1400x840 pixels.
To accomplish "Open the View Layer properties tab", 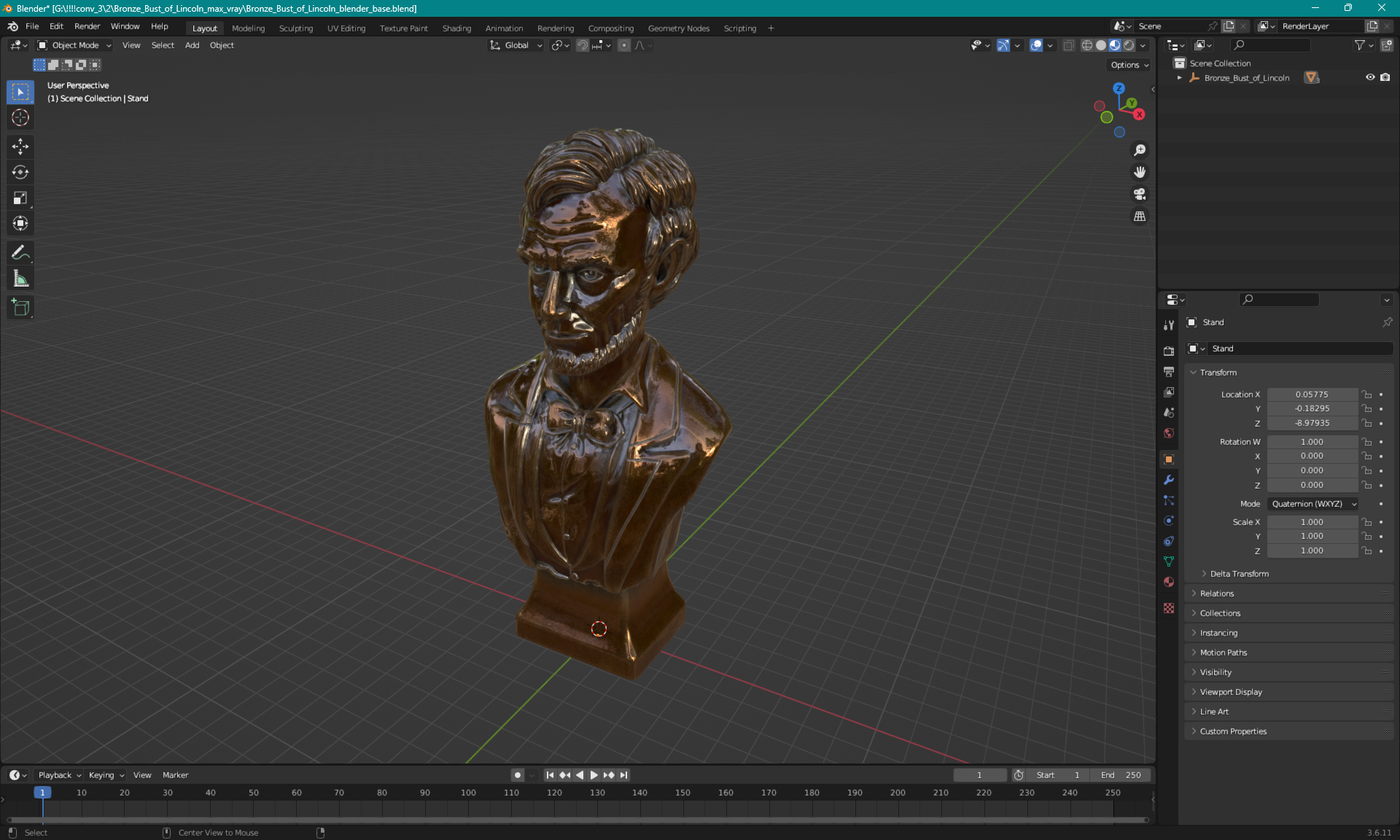I will (x=1169, y=392).
